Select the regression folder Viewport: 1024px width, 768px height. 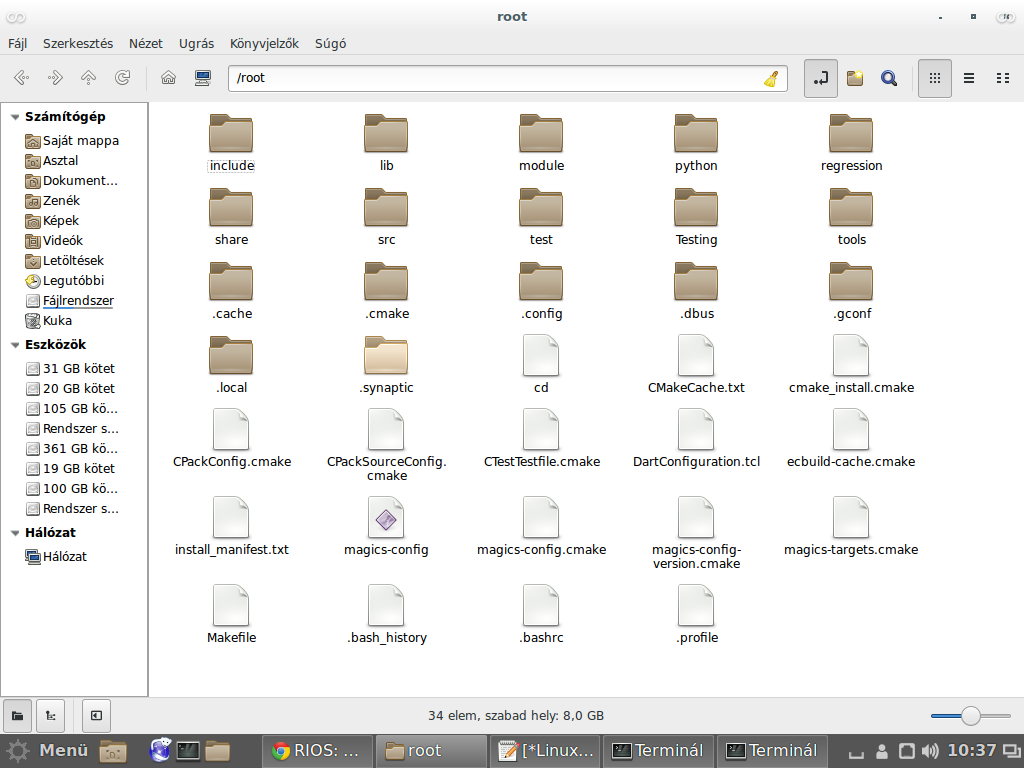851,143
